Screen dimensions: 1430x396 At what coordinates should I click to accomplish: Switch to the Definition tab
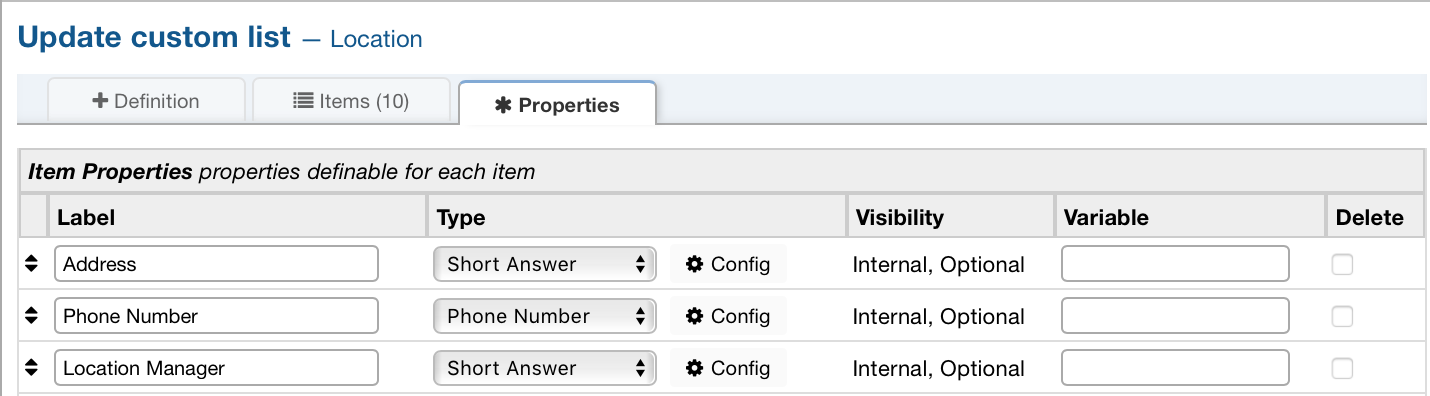pos(146,101)
